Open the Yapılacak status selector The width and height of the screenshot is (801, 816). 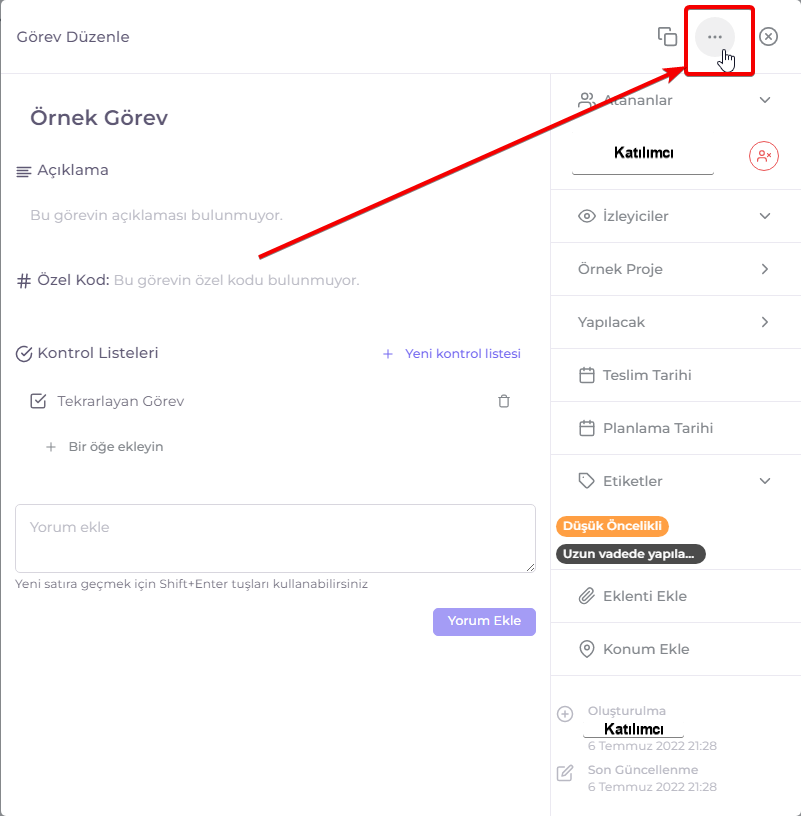(676, 322)
